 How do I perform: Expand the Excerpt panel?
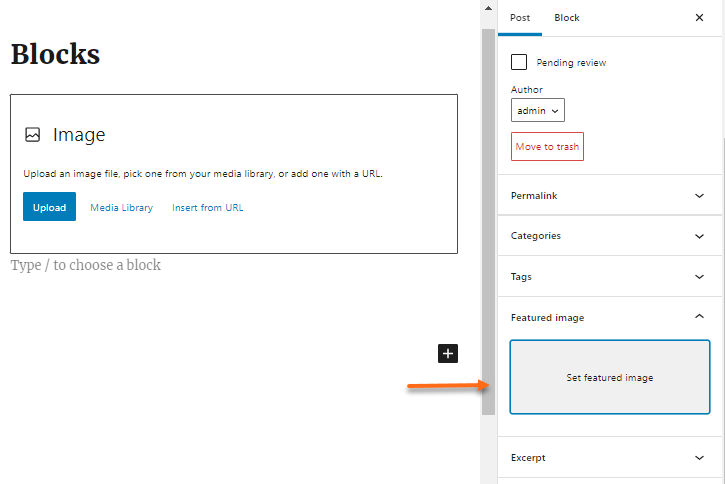coord(699,458)
